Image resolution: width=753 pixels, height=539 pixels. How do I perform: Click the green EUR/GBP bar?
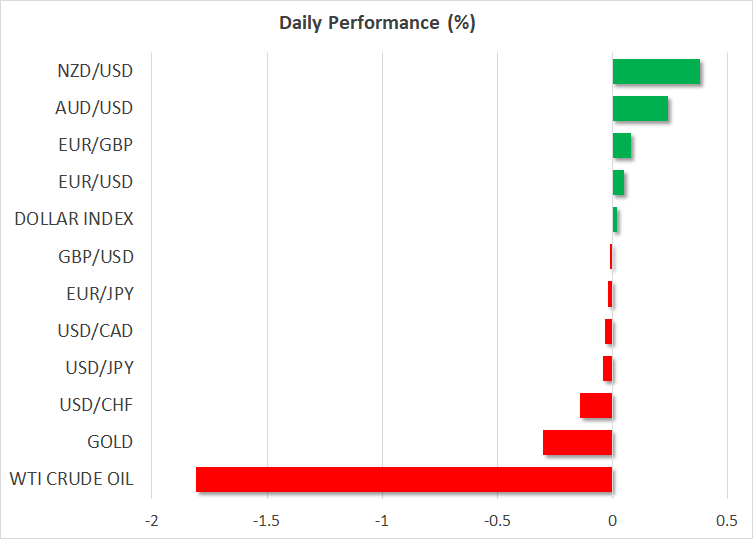(x=621, y=145)
